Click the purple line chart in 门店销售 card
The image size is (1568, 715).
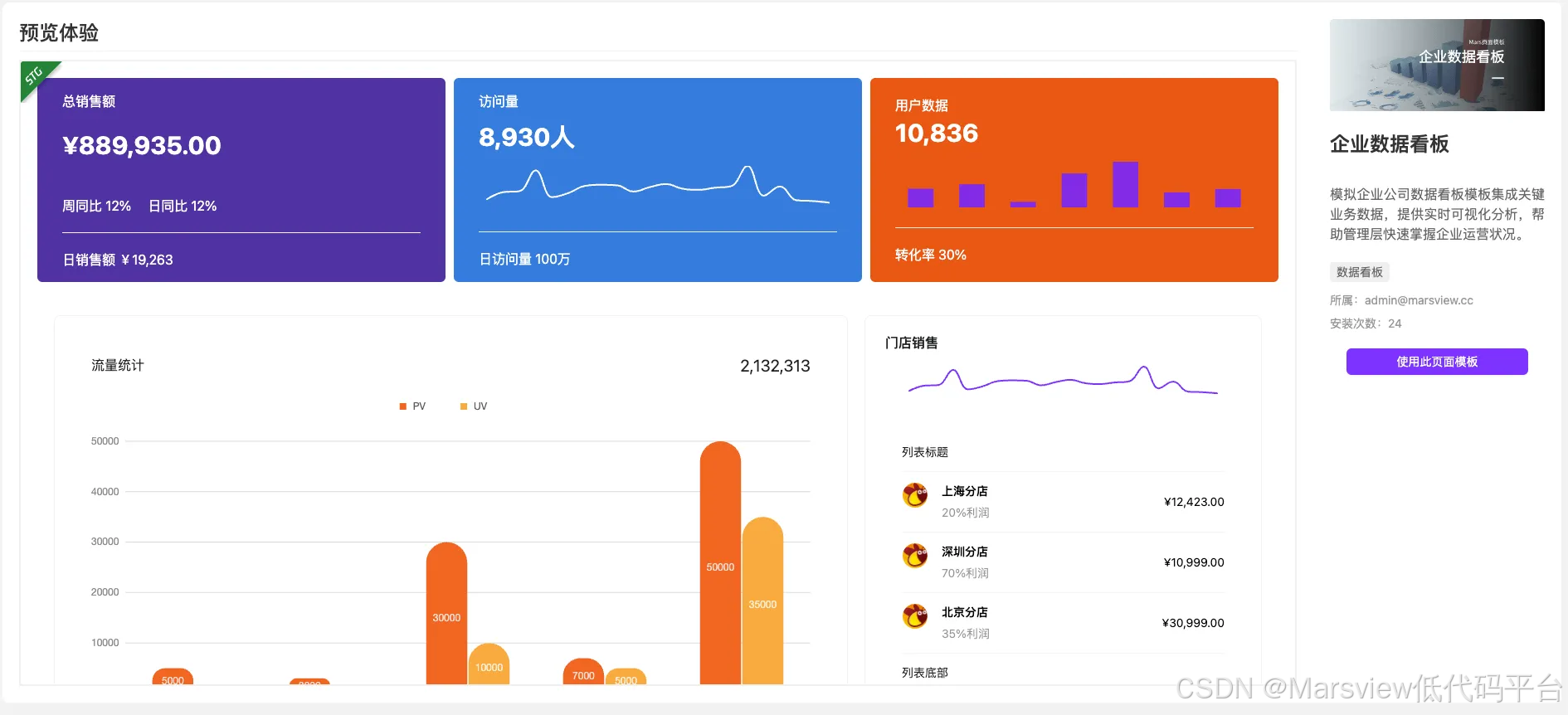coord(1063,380)
